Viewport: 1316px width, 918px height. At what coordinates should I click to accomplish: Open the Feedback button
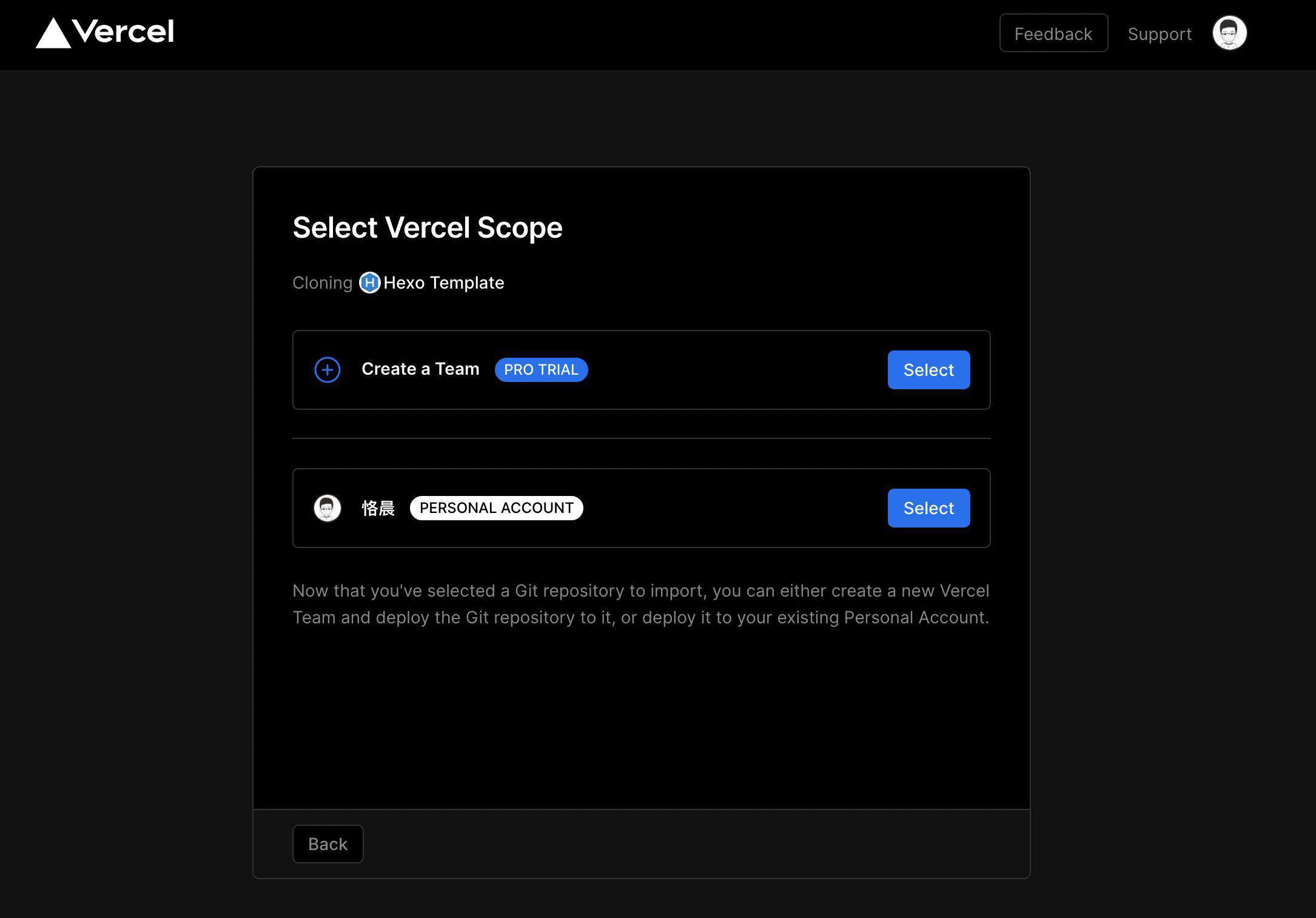(1053, 33)
